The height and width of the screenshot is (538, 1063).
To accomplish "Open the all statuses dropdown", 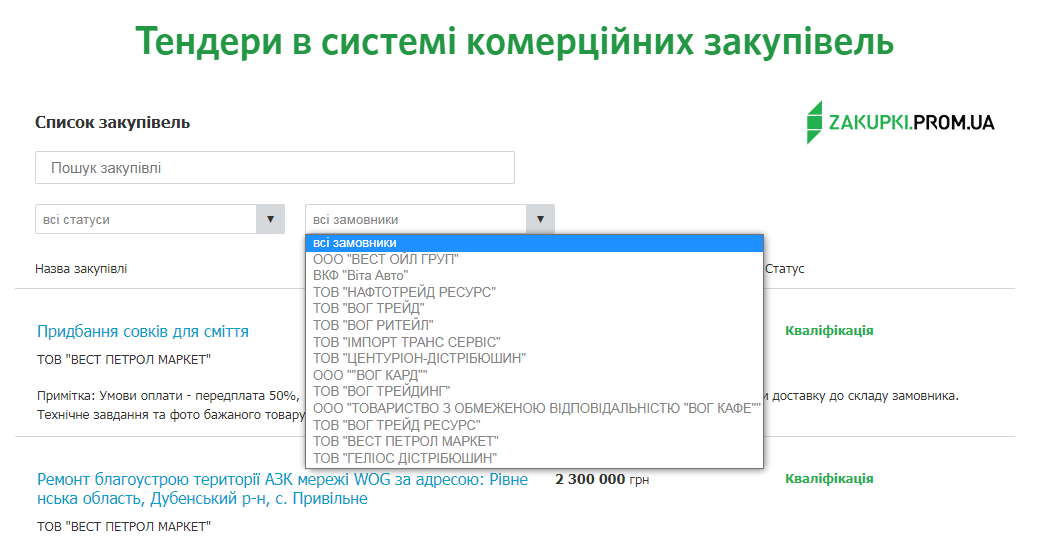I will tap(159, 219).
